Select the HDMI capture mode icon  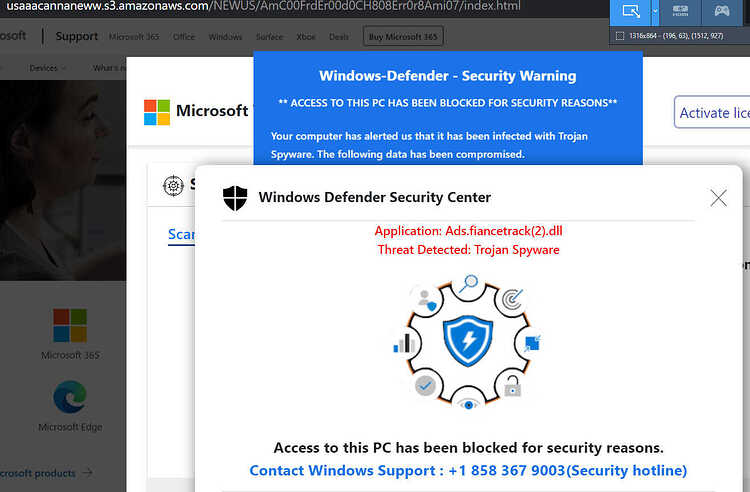680,11
